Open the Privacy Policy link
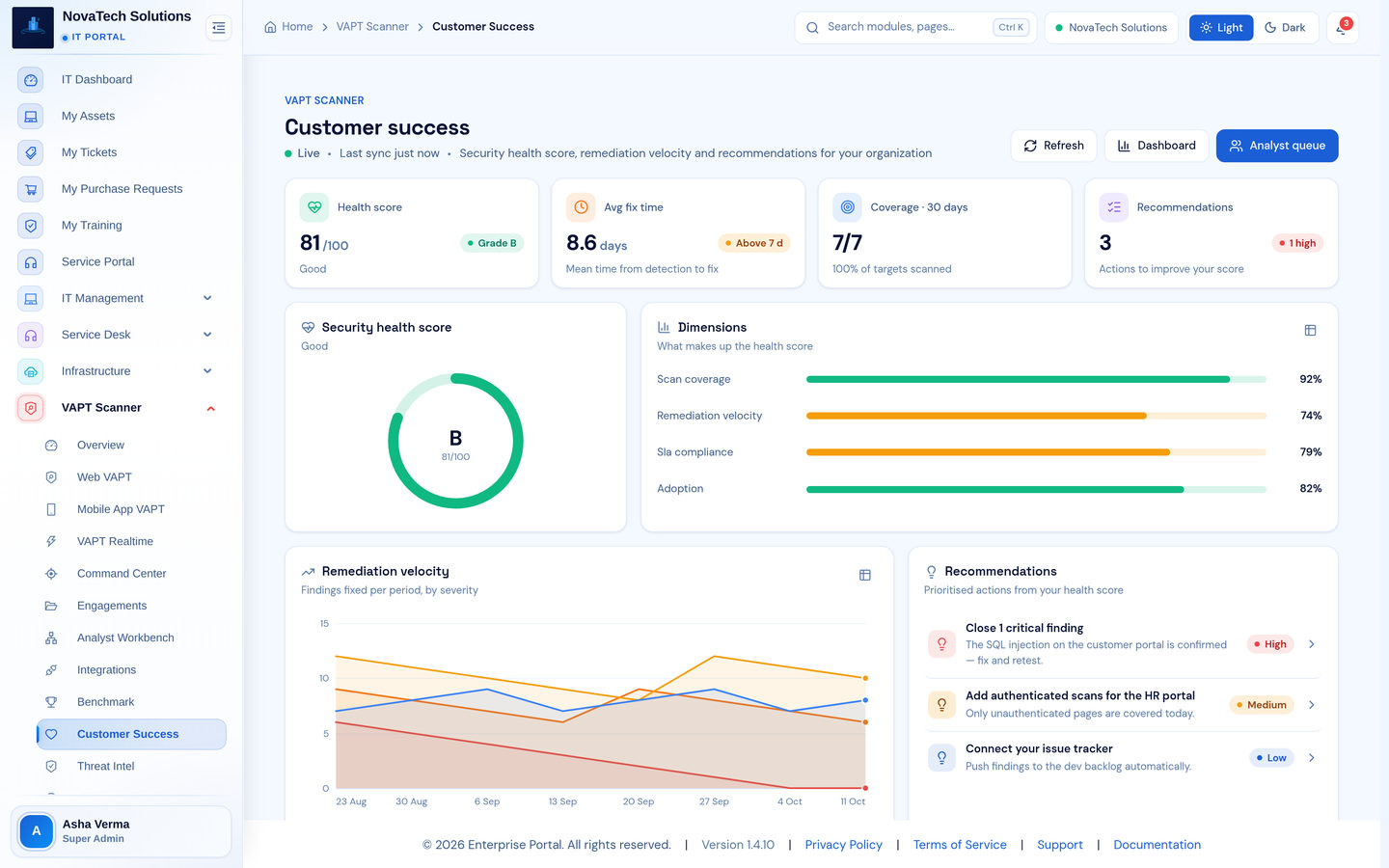 coord(843,845)
